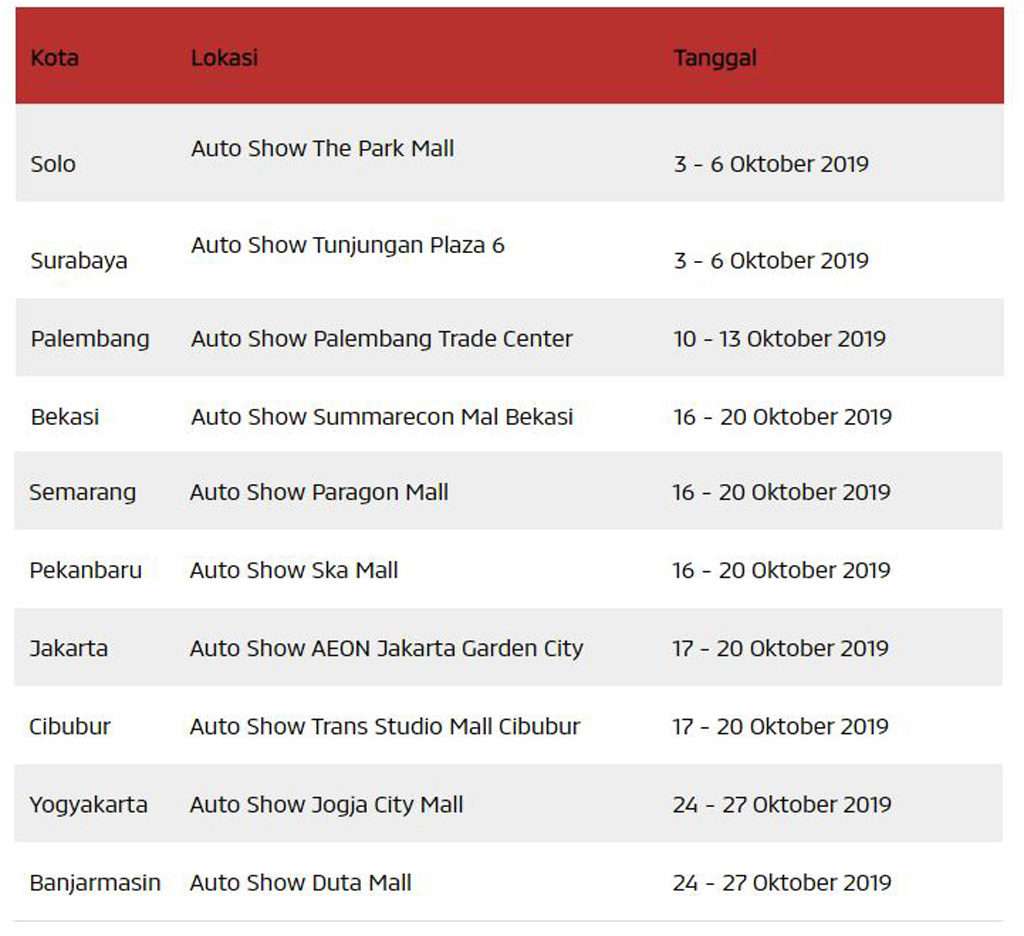Select Auto Show Paragon Mall entry

point(319,492)
